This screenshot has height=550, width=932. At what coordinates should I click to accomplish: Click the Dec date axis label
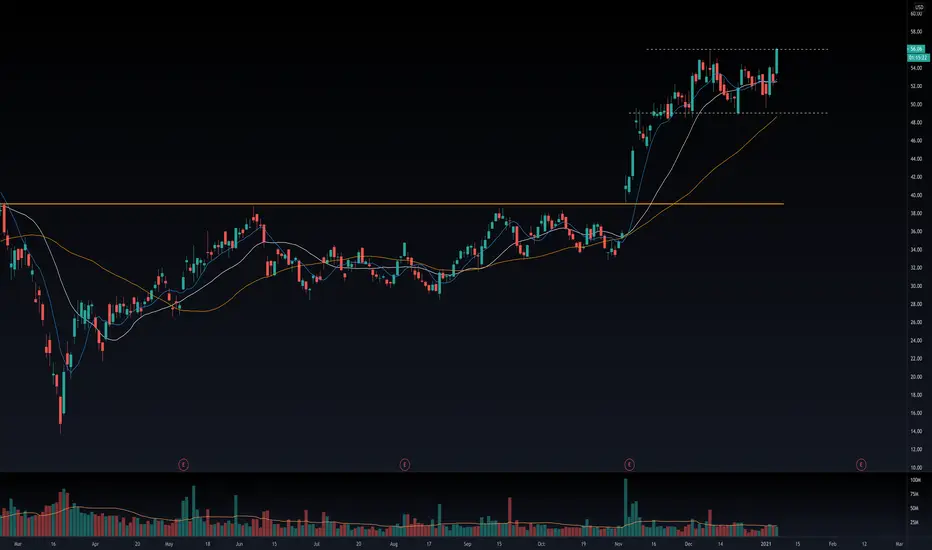688,543
